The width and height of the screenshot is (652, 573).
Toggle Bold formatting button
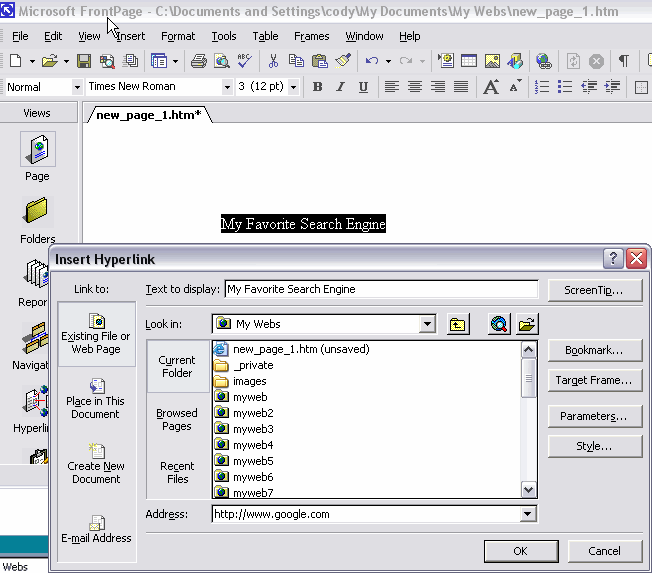click(x=318, y=87)
